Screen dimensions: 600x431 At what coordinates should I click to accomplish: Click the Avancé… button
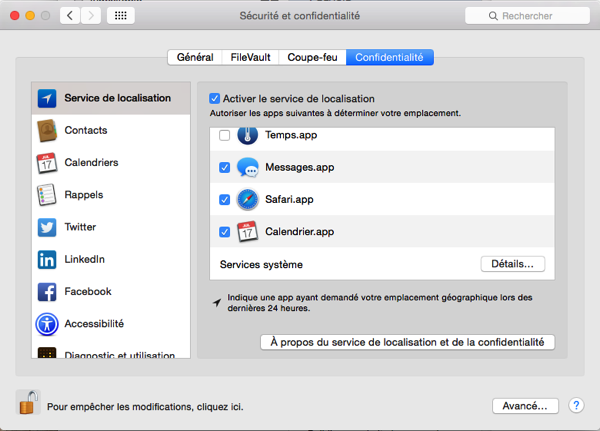pos(525,406)
